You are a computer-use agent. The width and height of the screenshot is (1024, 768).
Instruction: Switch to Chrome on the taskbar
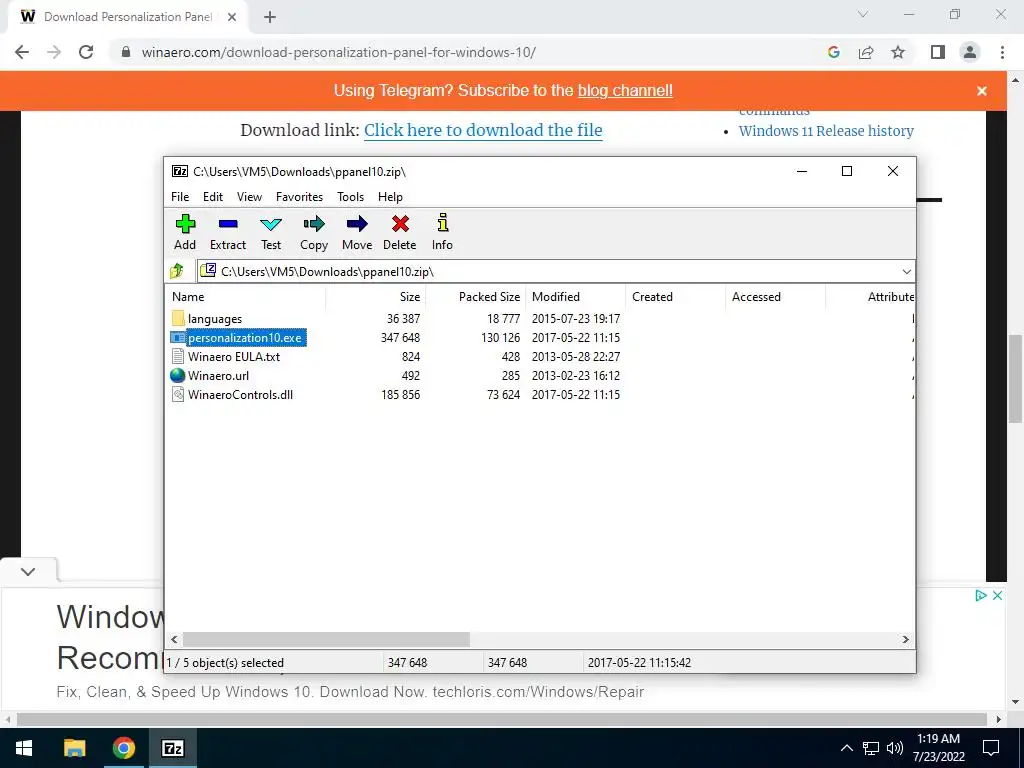pos(123,748)
